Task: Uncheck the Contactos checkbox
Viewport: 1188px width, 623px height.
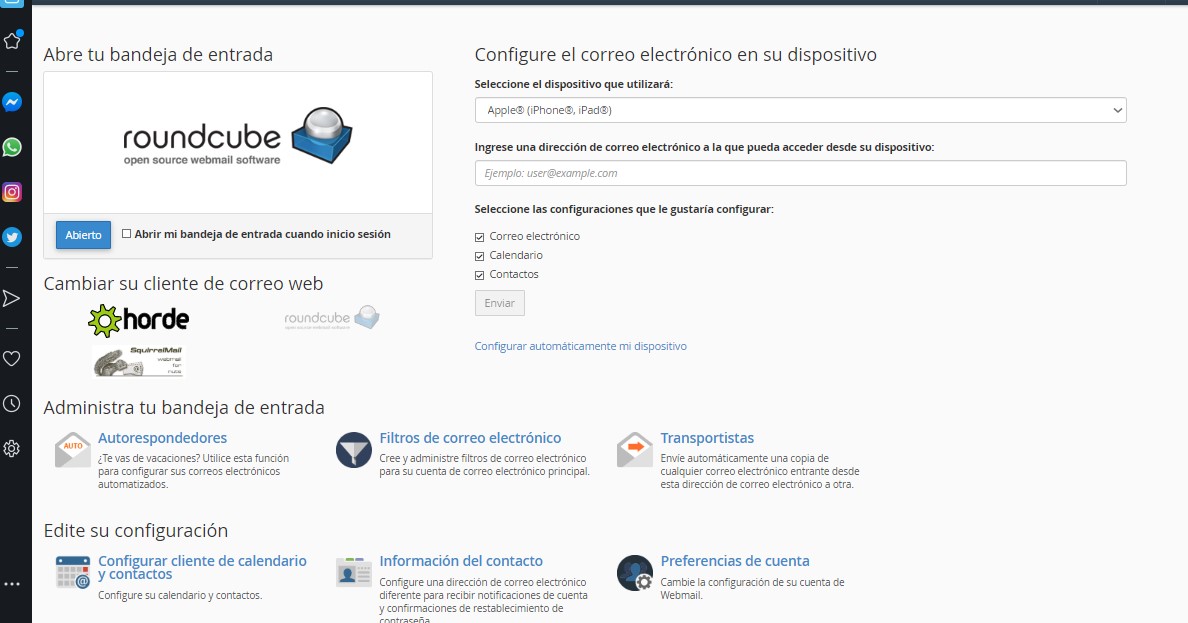Action: (x=480, y=275)
